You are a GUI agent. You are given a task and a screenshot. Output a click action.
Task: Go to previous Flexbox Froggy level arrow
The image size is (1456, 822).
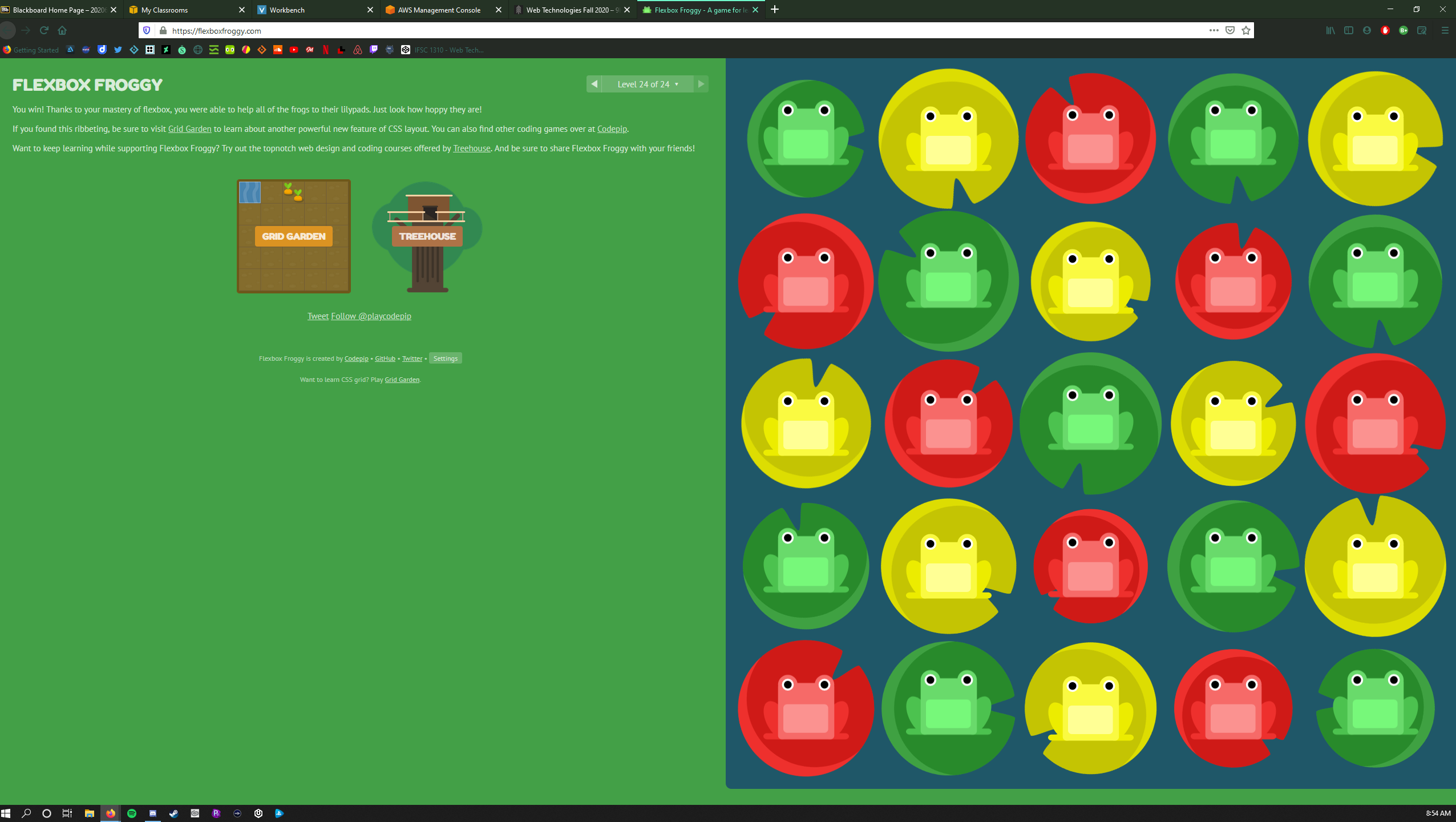(x=594, y=84)
